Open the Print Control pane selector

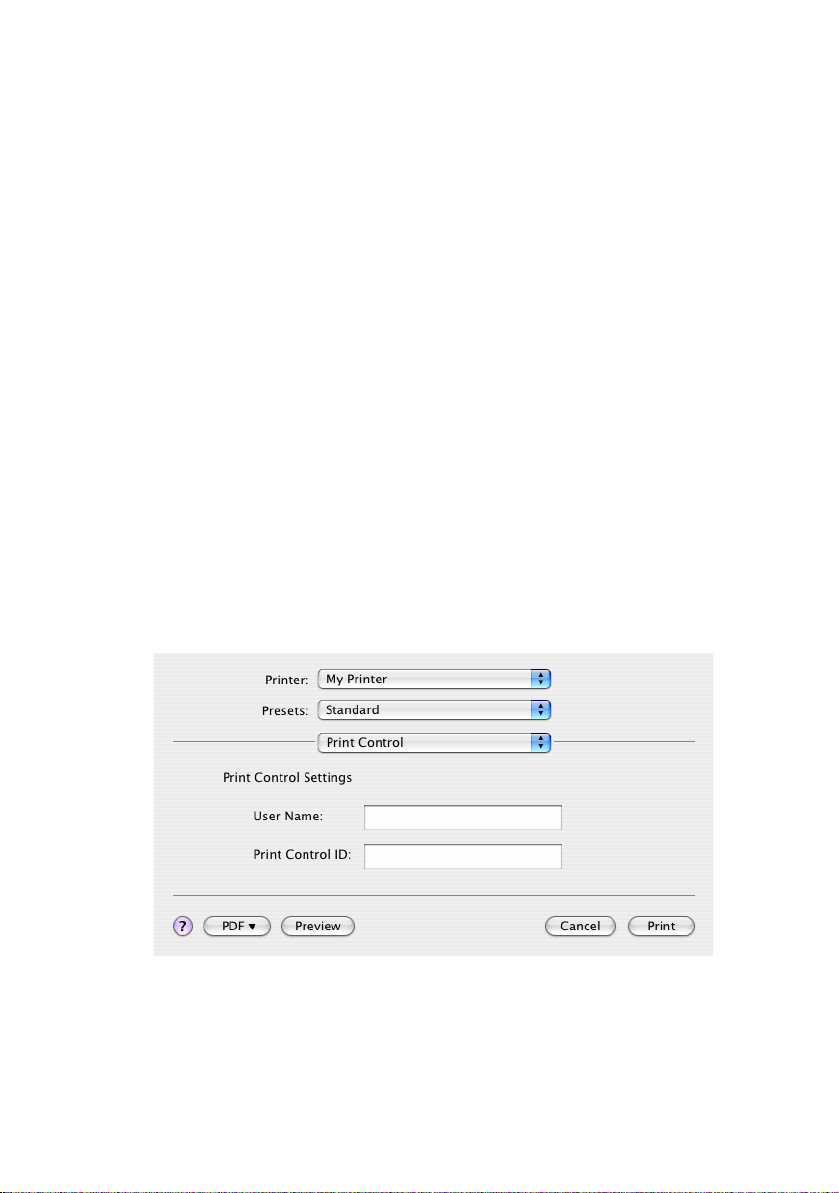tap(434, 743)
